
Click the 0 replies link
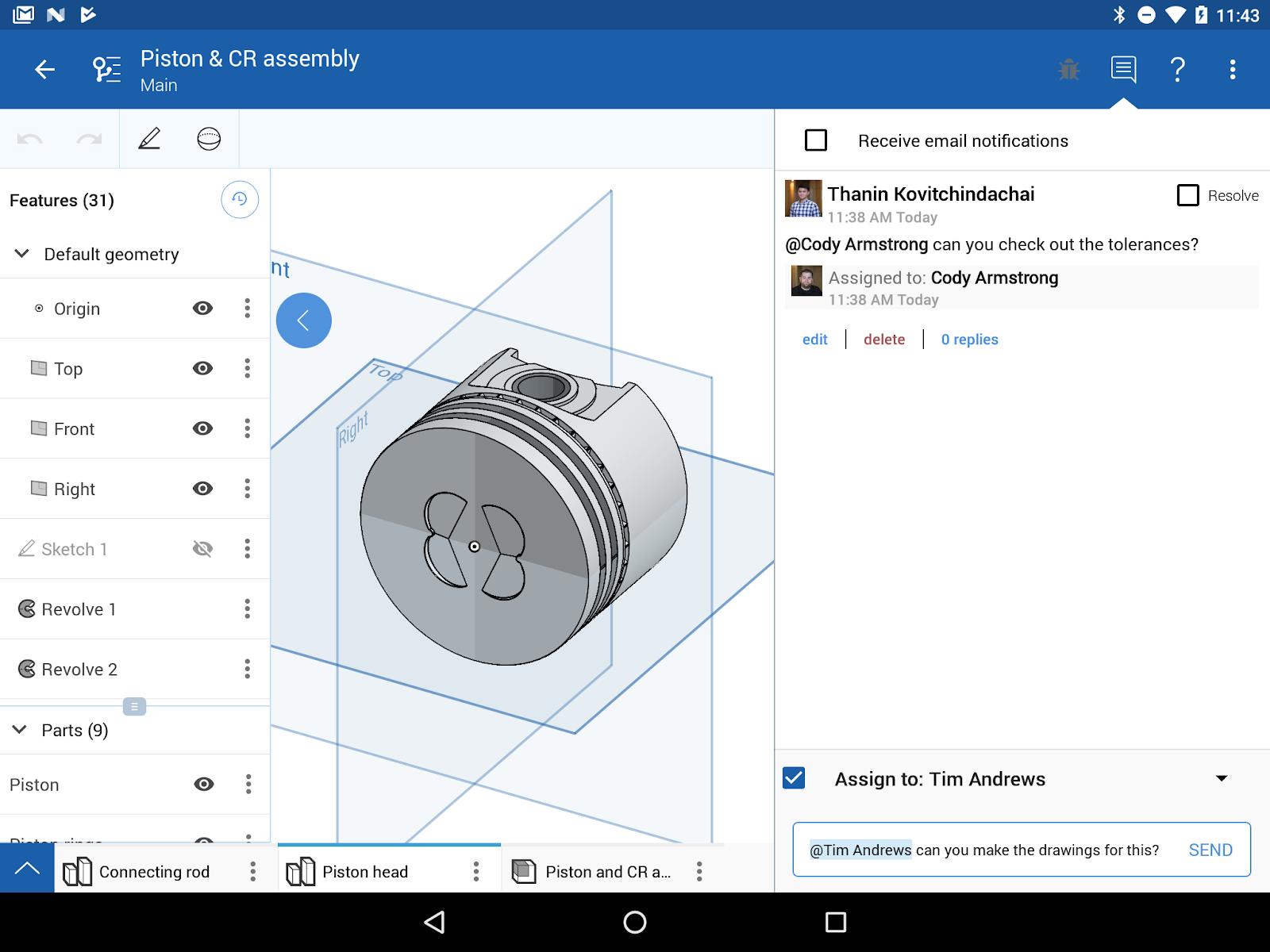(x=969, y=340)
